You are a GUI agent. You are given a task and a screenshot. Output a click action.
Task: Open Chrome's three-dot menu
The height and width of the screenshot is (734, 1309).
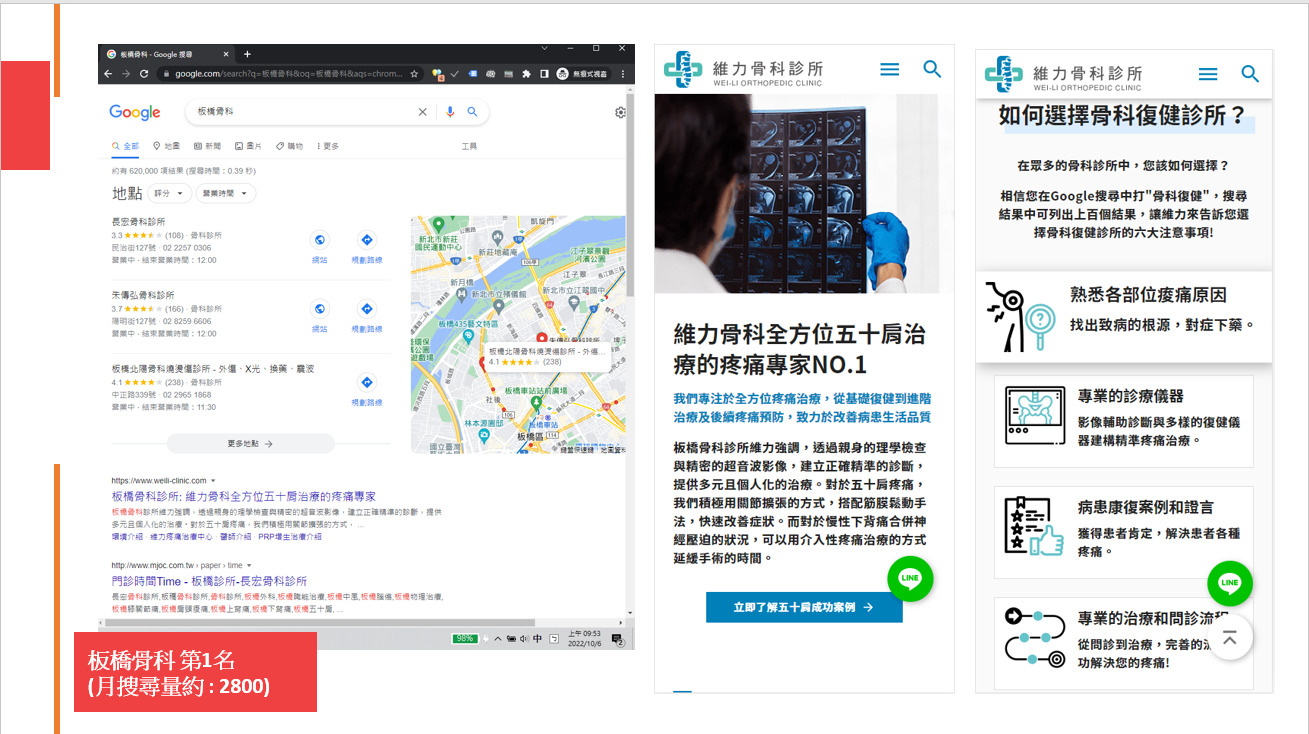point(623,74)
